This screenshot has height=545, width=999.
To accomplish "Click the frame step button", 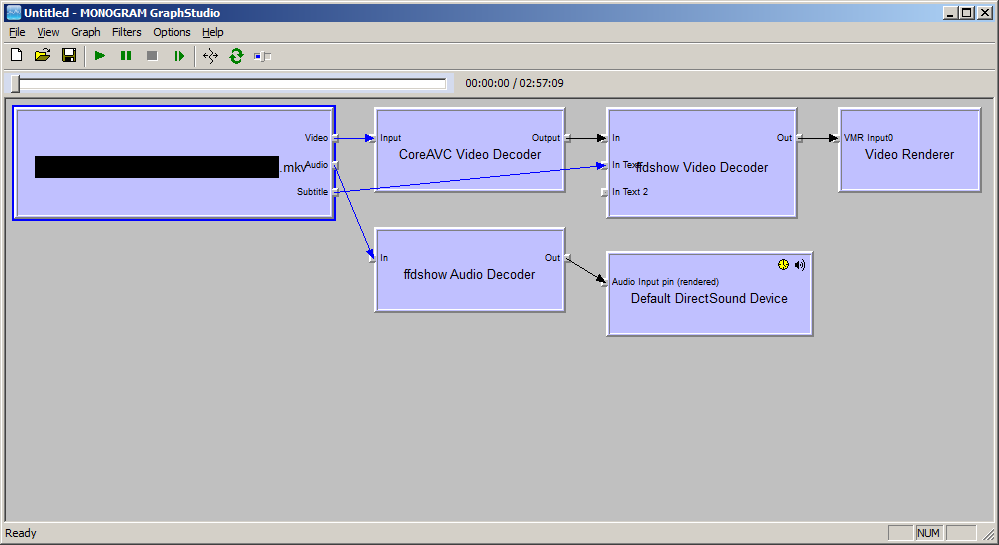I will coord(179,56).
